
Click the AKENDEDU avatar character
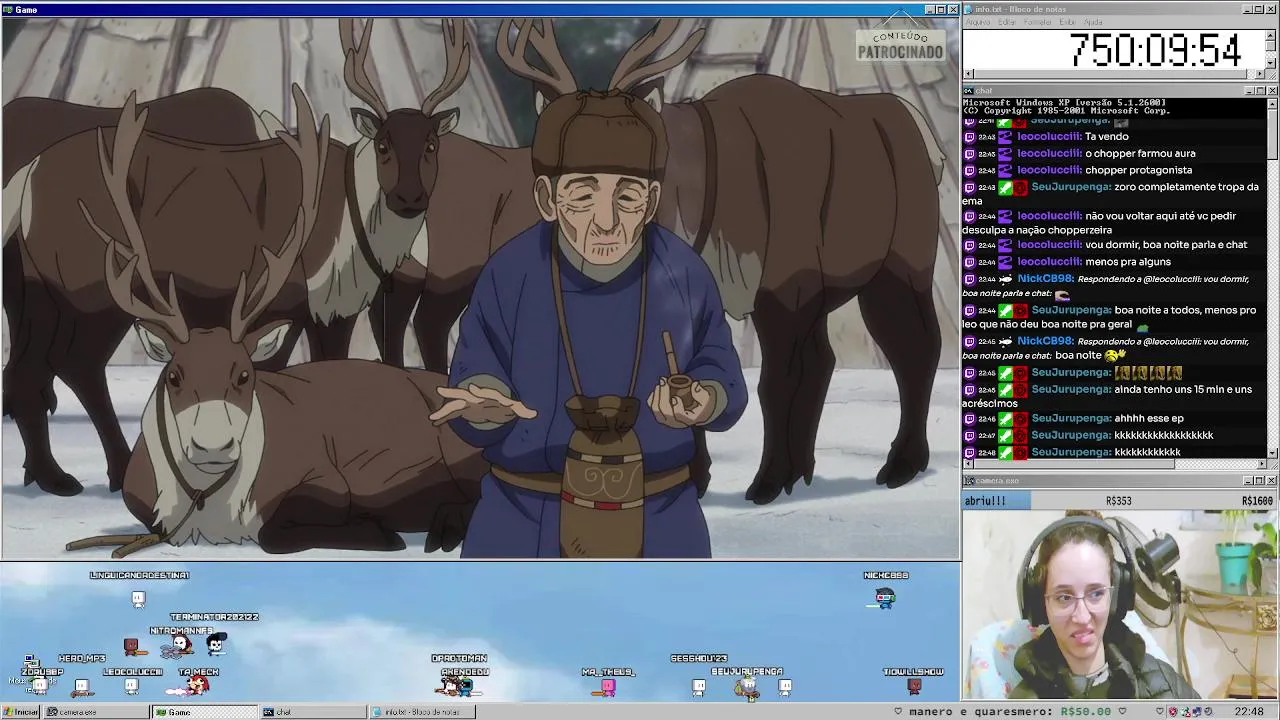[x=463, y=686]
